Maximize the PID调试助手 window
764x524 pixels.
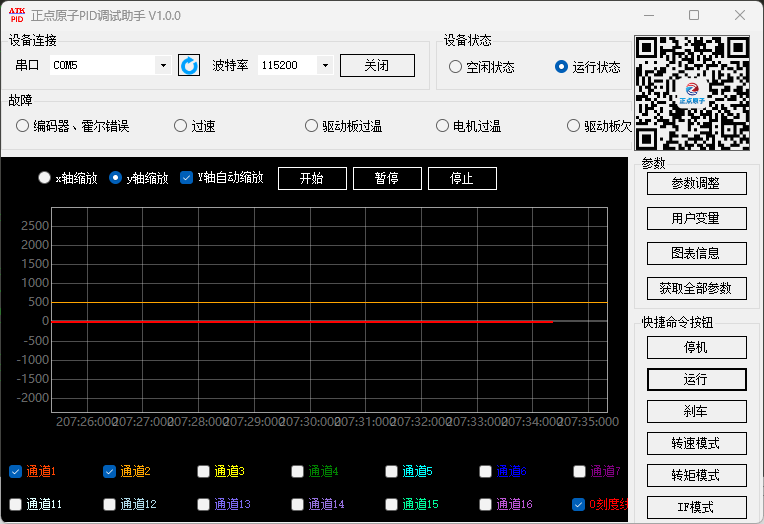pyautogui.click(x=694, y=16)
